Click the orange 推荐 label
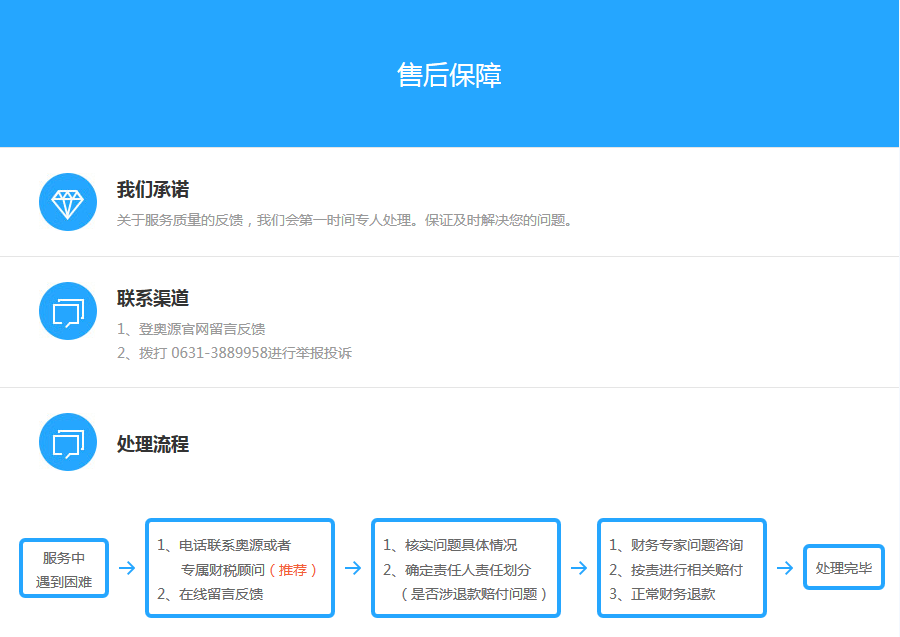900x637 pixels. pos(298,570)
